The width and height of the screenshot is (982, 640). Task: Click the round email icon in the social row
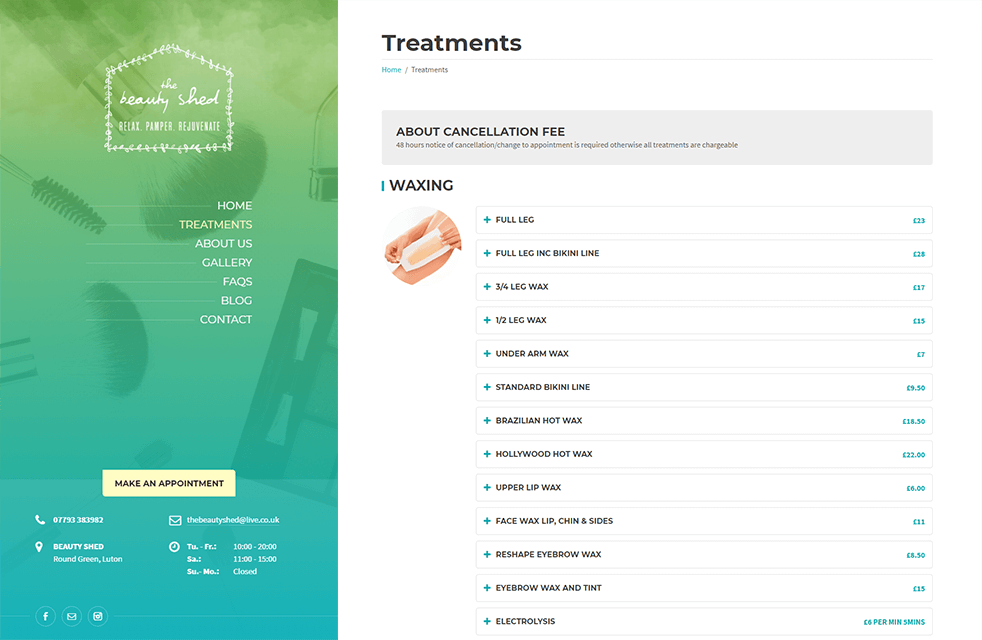tap(72, 617)
